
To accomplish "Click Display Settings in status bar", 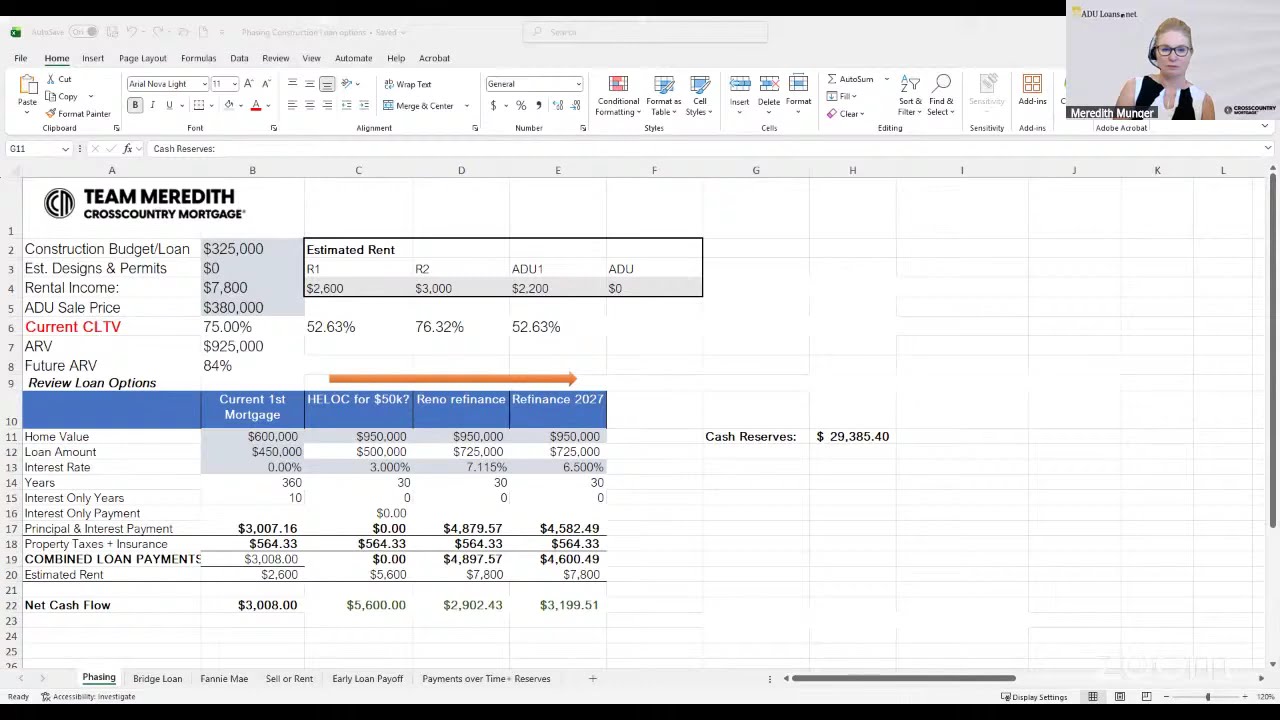I will [1034, 697].
